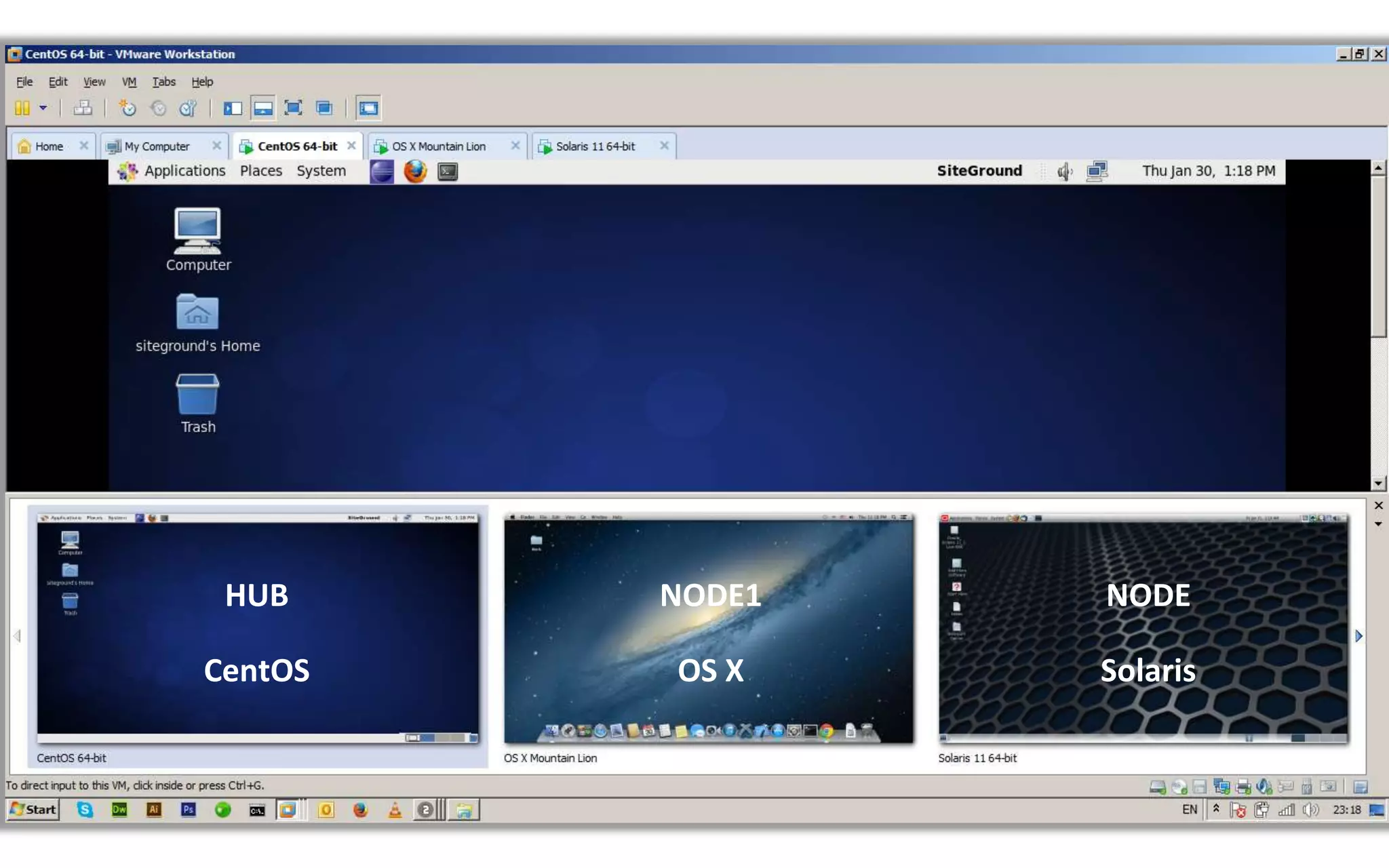Open the View menu
Screen dimensions: 1389x868
click(x=94, y=81)
